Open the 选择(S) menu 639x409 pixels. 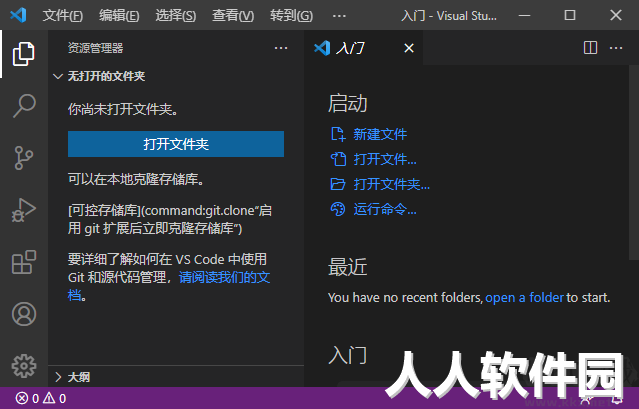point(176,15)
